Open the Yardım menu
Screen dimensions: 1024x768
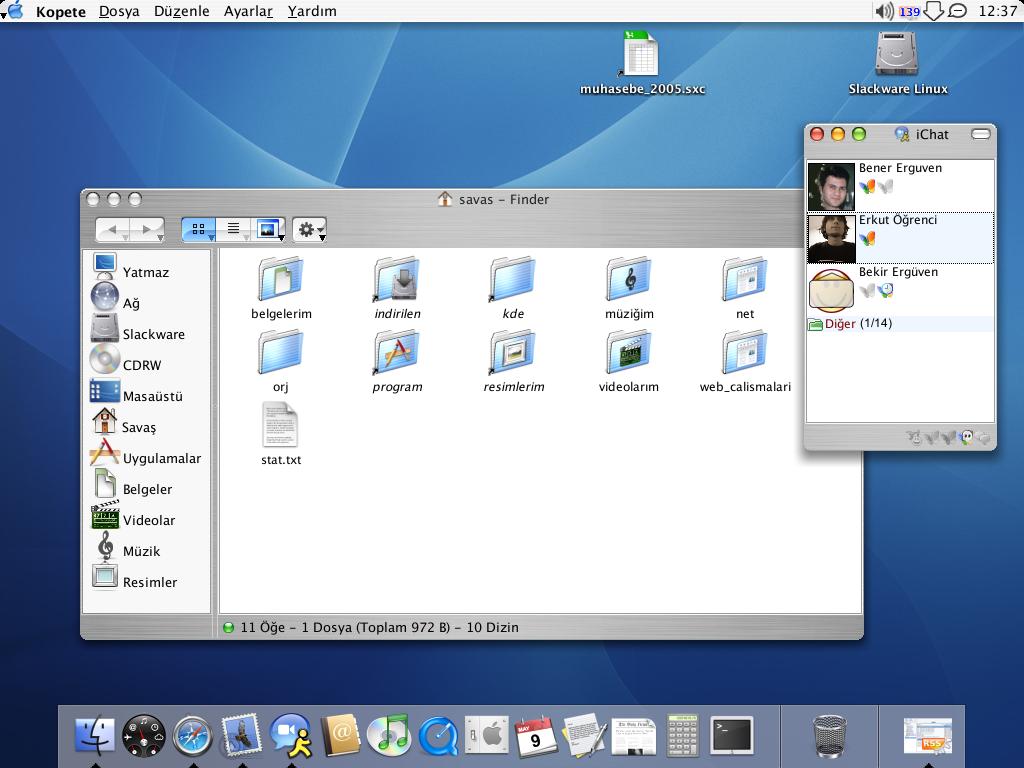coord(312,11)
